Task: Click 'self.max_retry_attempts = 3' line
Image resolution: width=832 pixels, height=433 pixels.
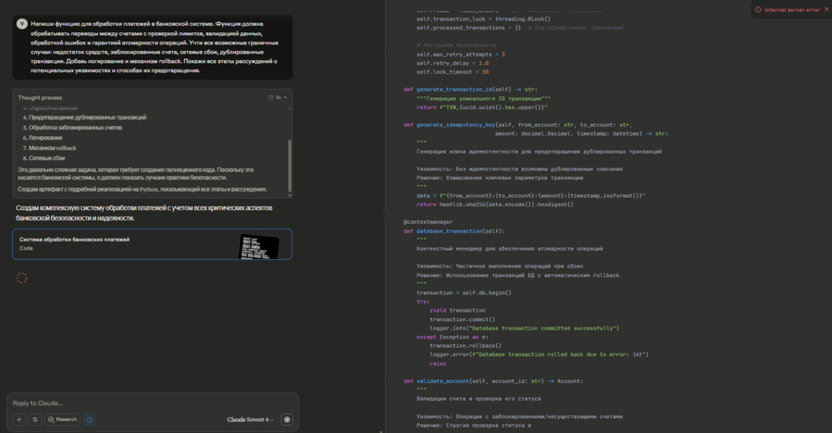Action: click(x=461, y=55)
